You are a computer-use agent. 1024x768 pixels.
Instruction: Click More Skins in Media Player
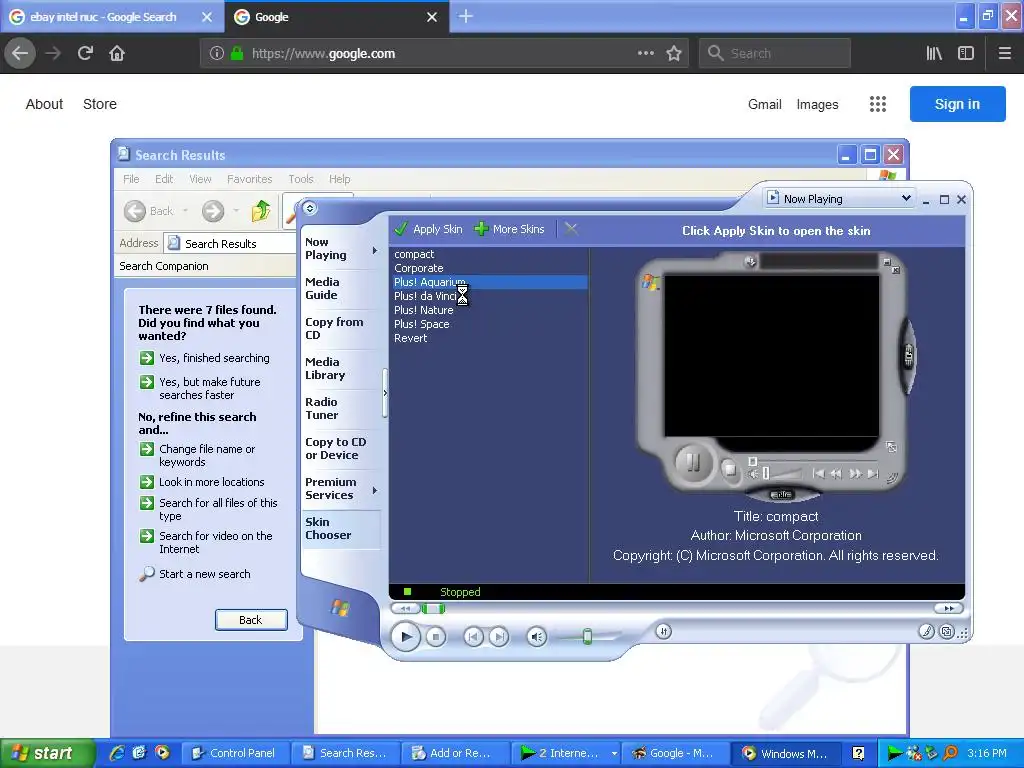(x=509, y=229)
